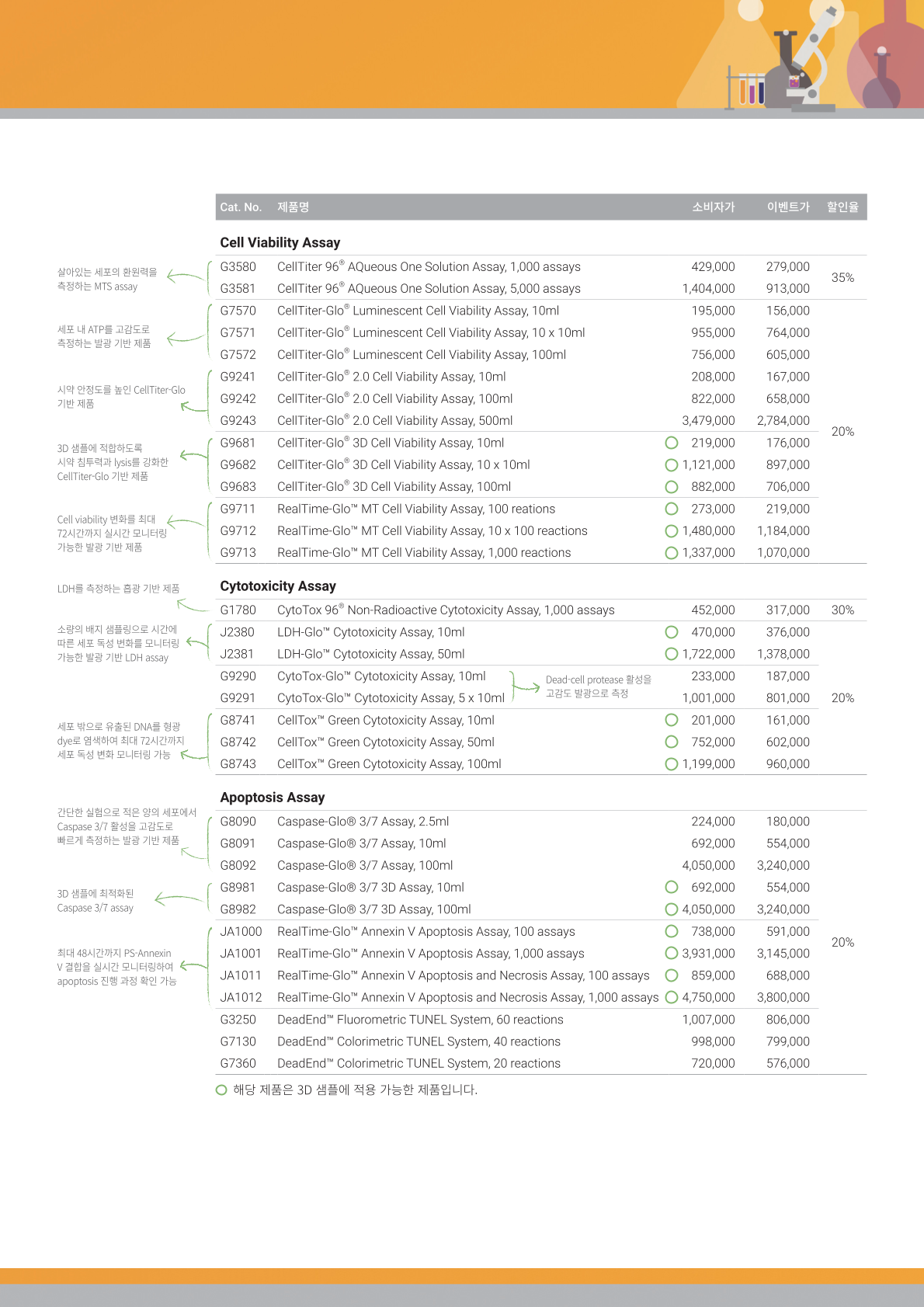This screenshot has height=1307, width=924.
Task: Click the 할인율 column header
Action: 842,207
